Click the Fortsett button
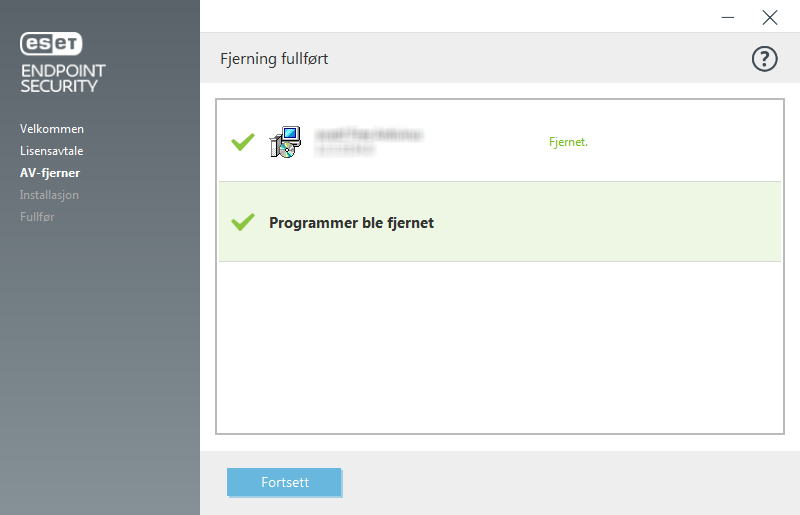The image size is (800, 515). point(284,482)
